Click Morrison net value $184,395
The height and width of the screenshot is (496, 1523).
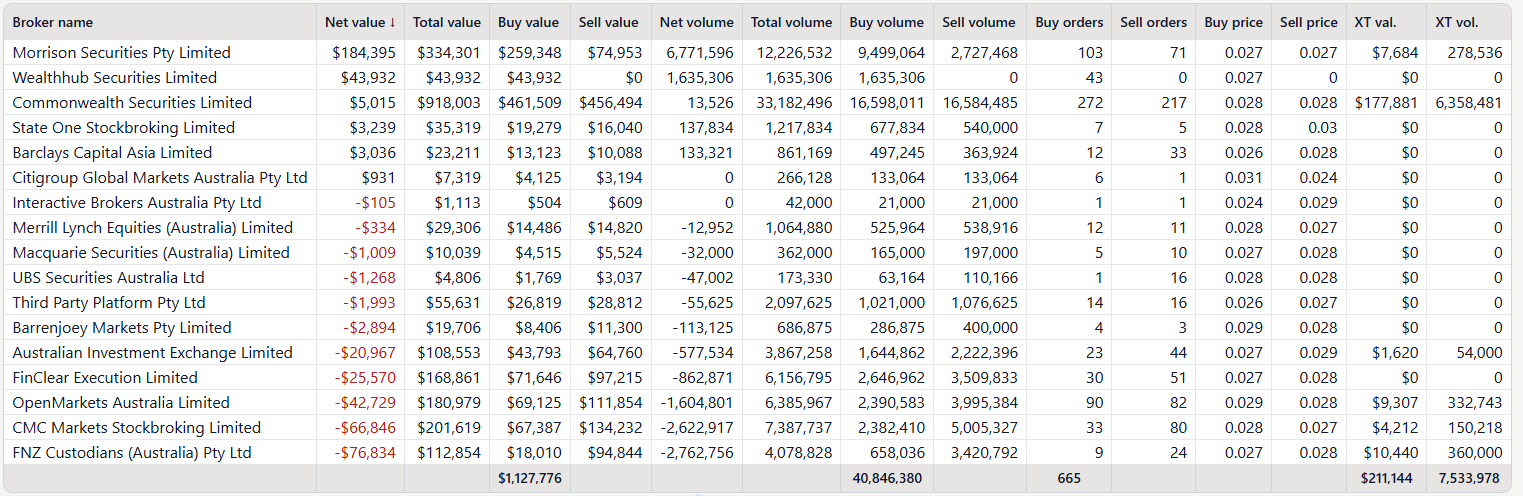(364, 52)
